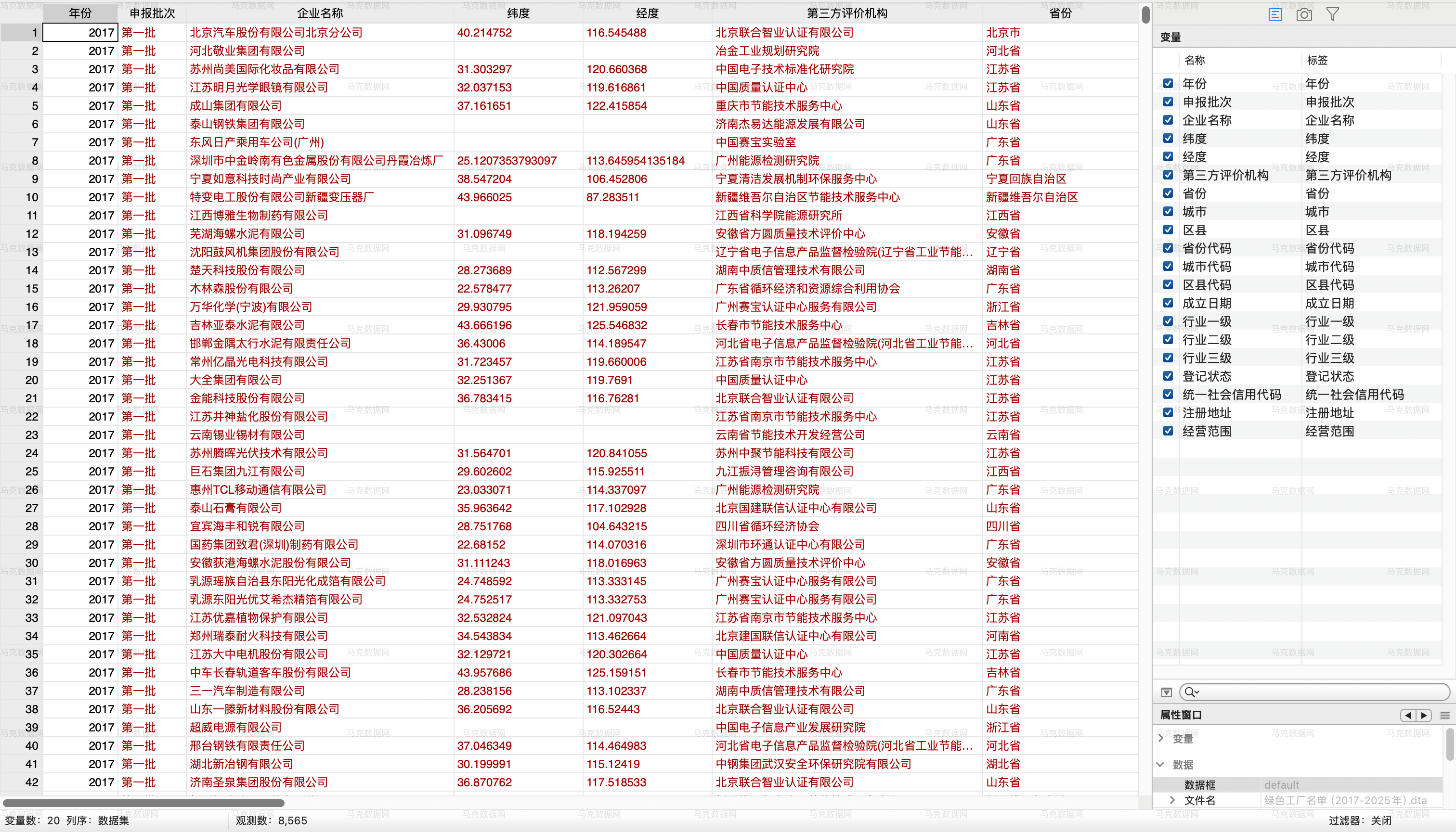This screenshot has width=1456, height=832.
Task: Click the 标签 header in variables list
Action: coord(1317,61)
